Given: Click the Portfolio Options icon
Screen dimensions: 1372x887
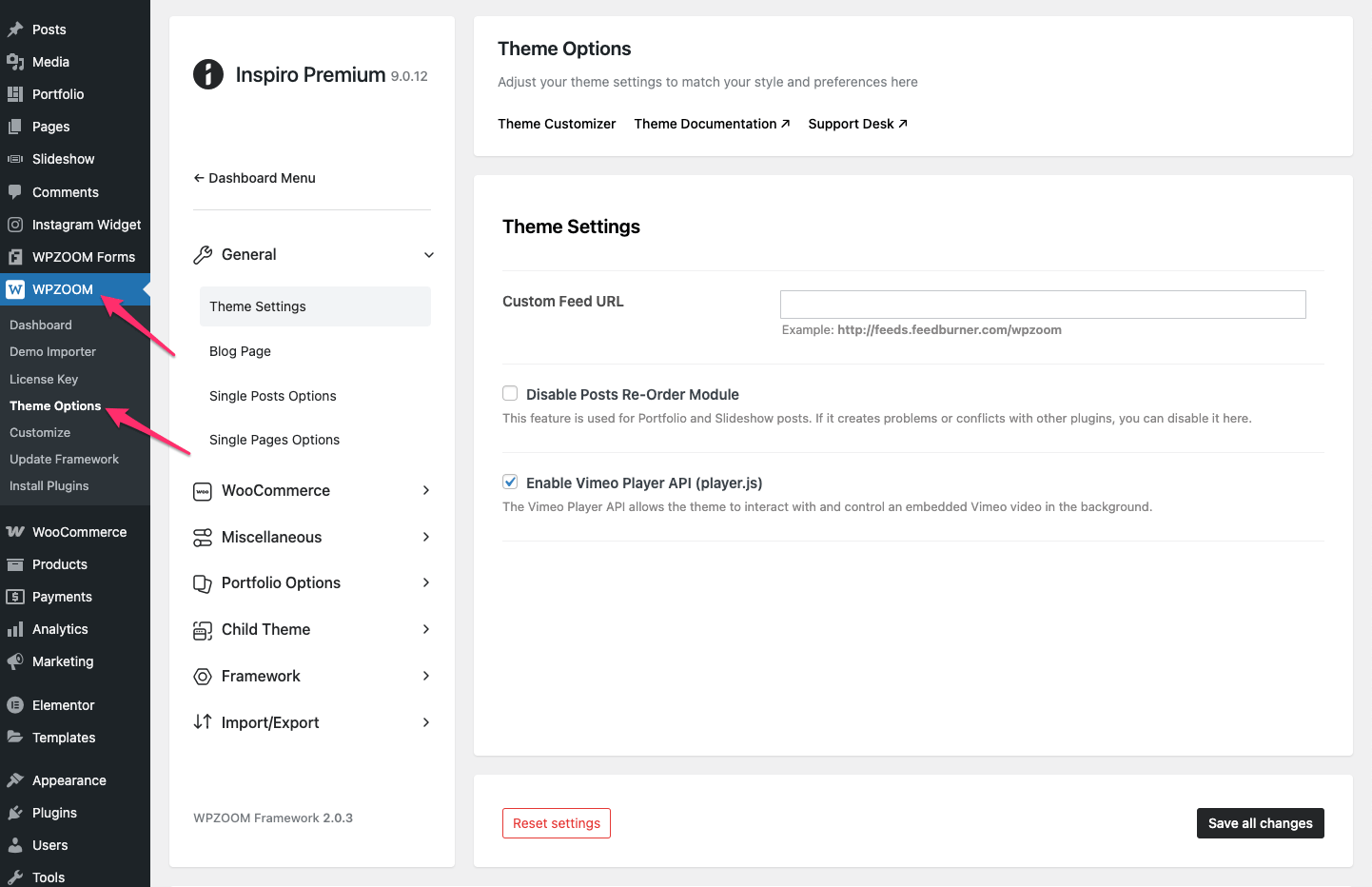Looking at the screenshot, I should tap(203, 583).
